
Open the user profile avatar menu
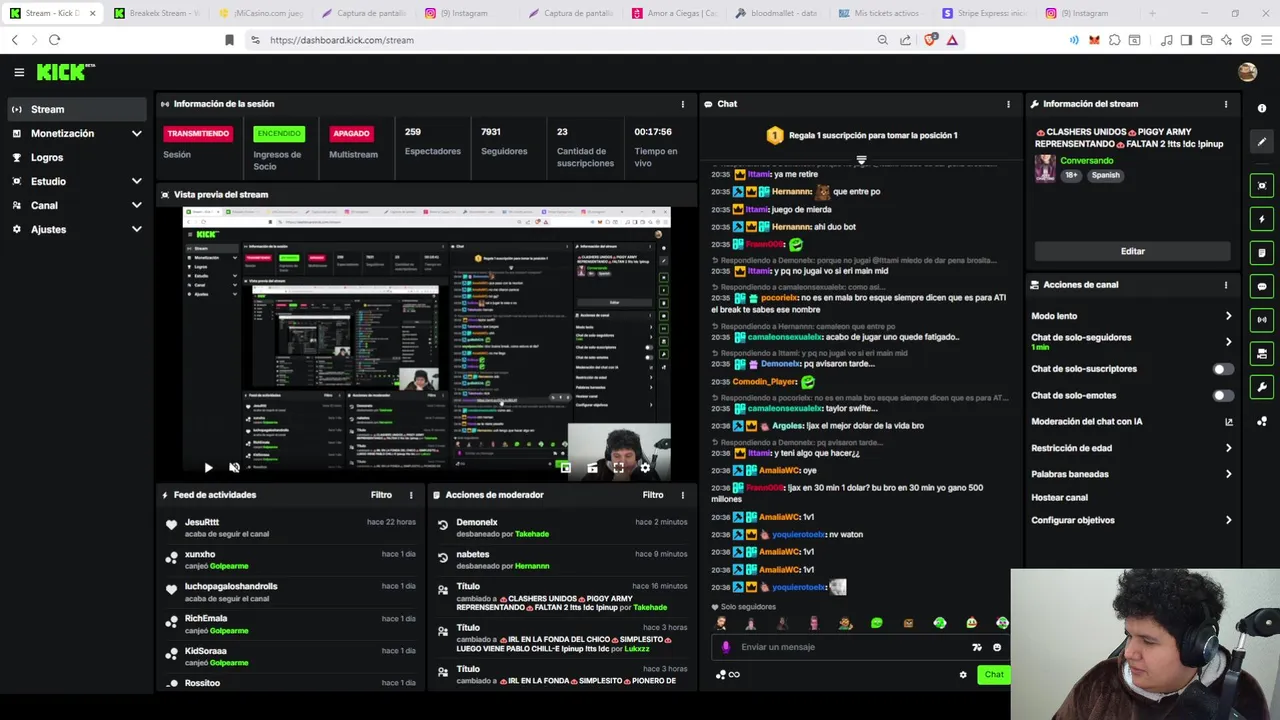point(1247,72)
